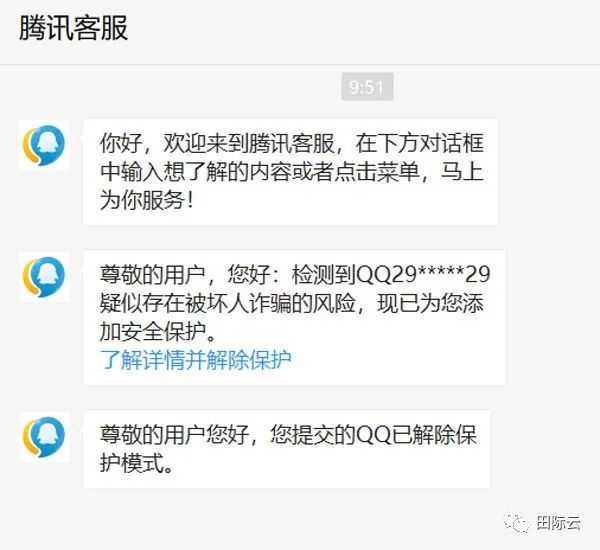
Task: Click the line 中输入想了解的内容或者点击菜单
Action: tap(260, 172)
